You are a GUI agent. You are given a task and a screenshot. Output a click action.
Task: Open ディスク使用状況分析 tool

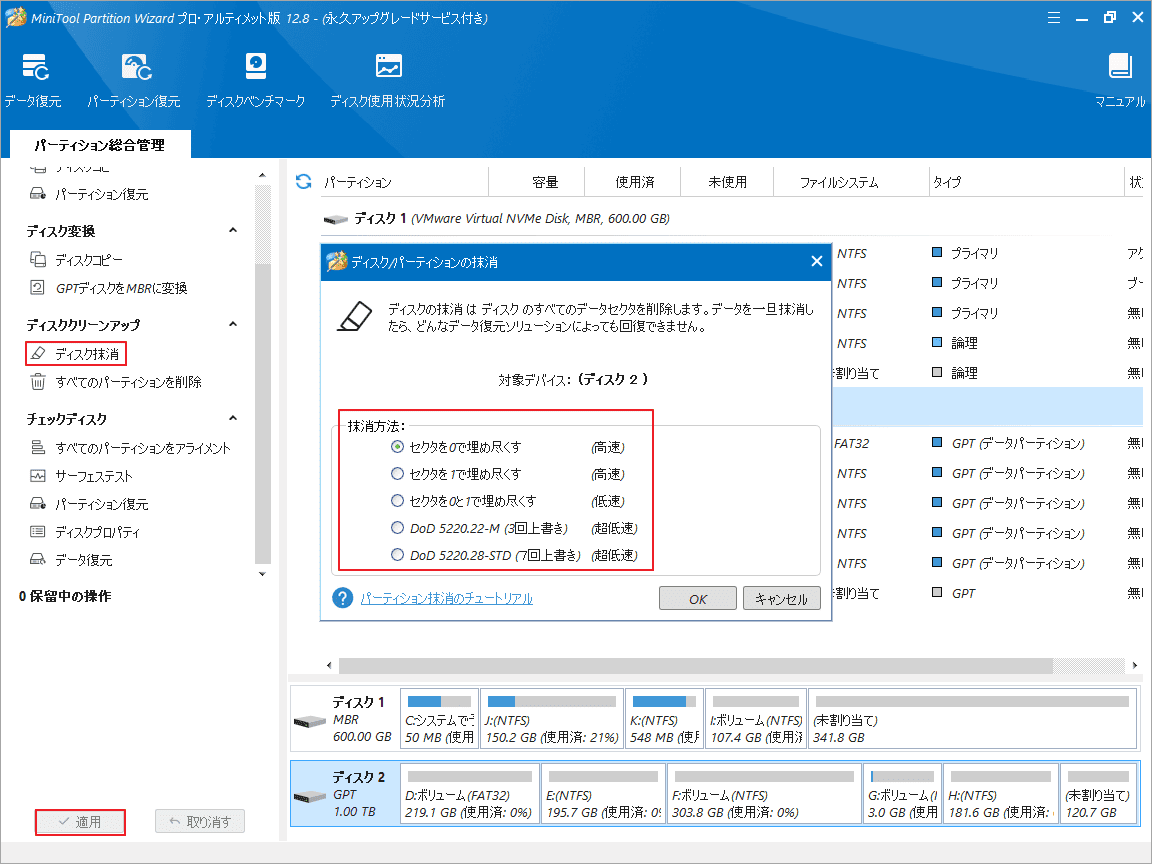[388, 80]
